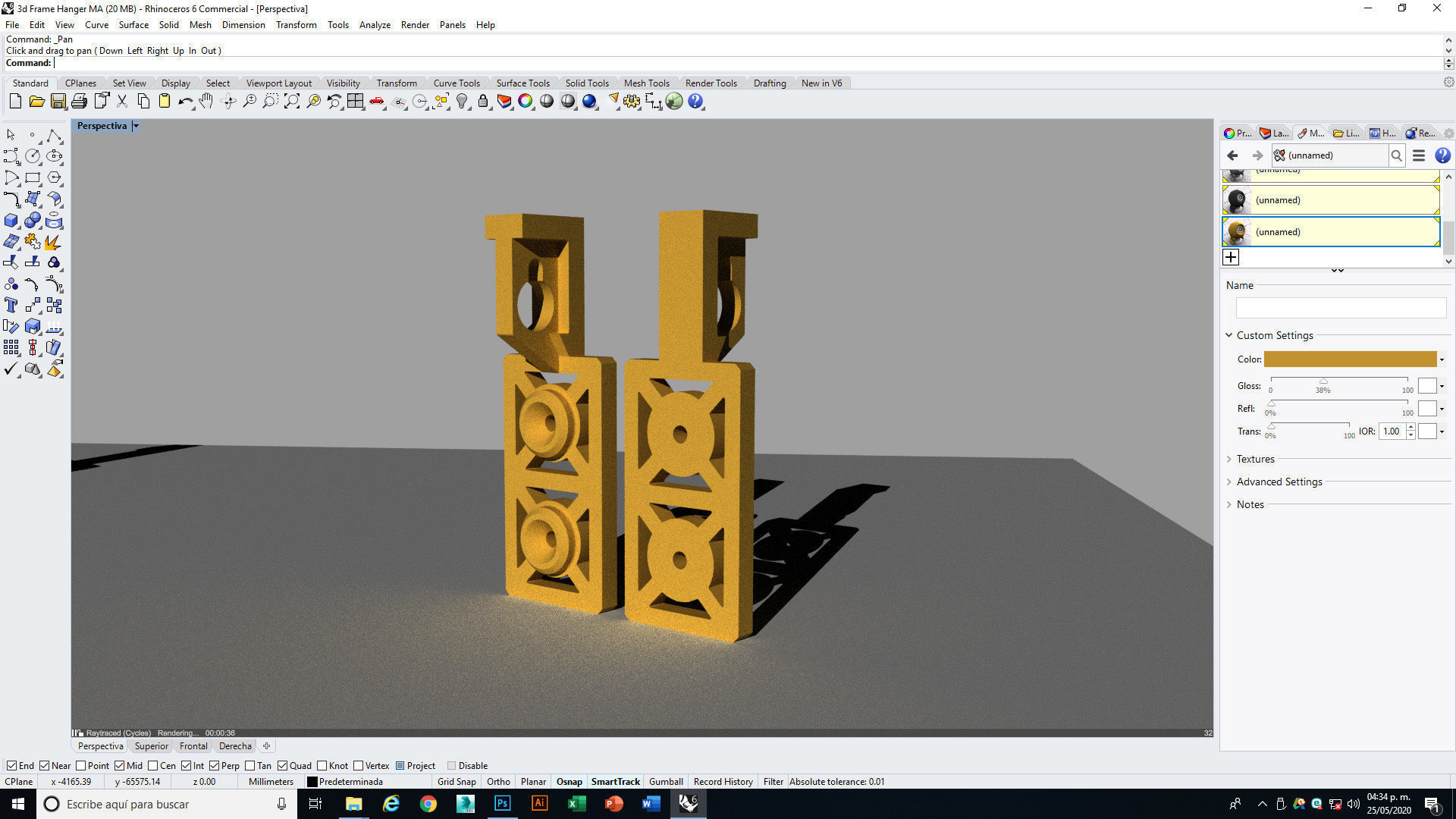This screenshot has width=1456, height=819.
Task: Enable the Tan osnap checkbox
Action: (x=249, y=765)
